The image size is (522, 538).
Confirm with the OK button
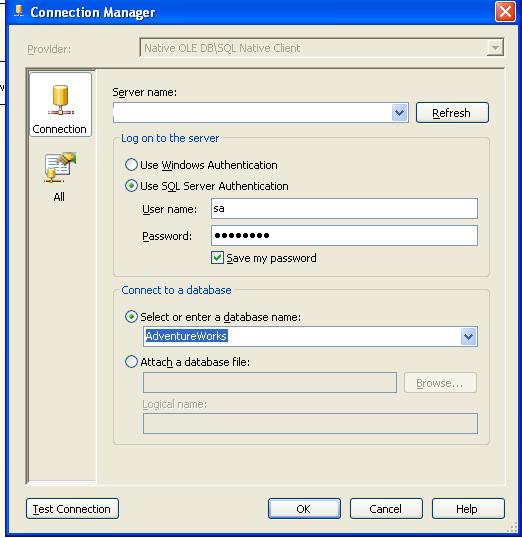point(304,509)
